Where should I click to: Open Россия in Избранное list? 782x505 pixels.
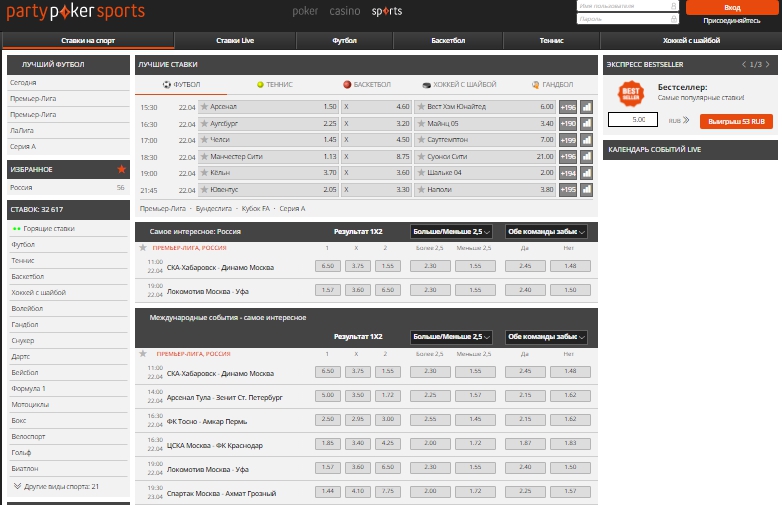tap(67, 187)
